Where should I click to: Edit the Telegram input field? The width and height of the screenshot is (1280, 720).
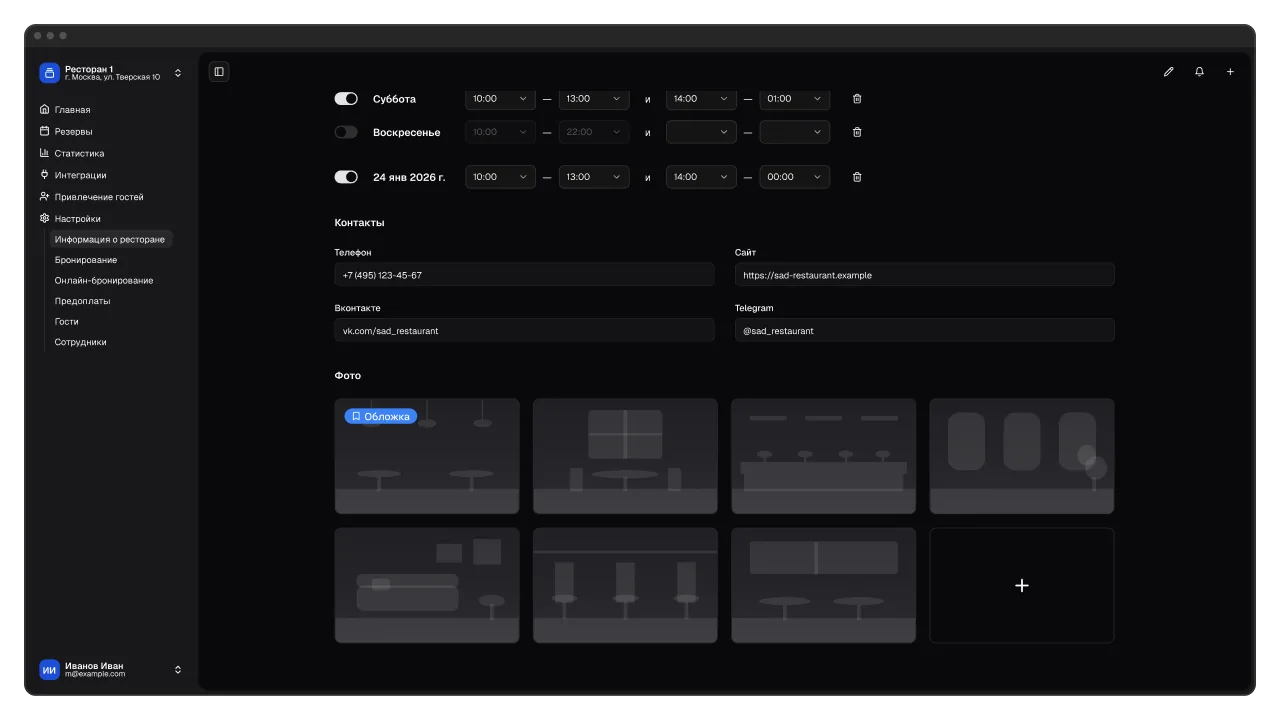click(x=925, y=330)
